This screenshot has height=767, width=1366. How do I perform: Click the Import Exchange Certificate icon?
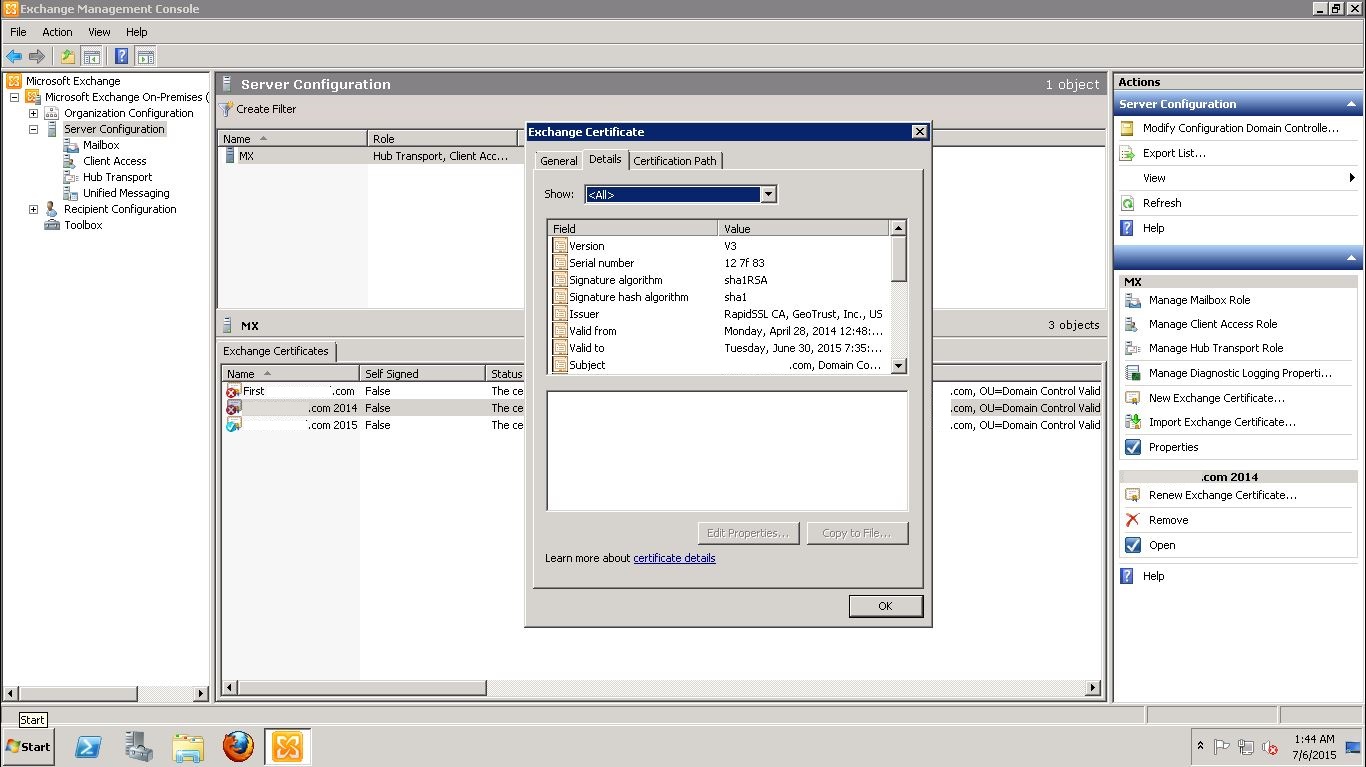(x=1133, y=422)
